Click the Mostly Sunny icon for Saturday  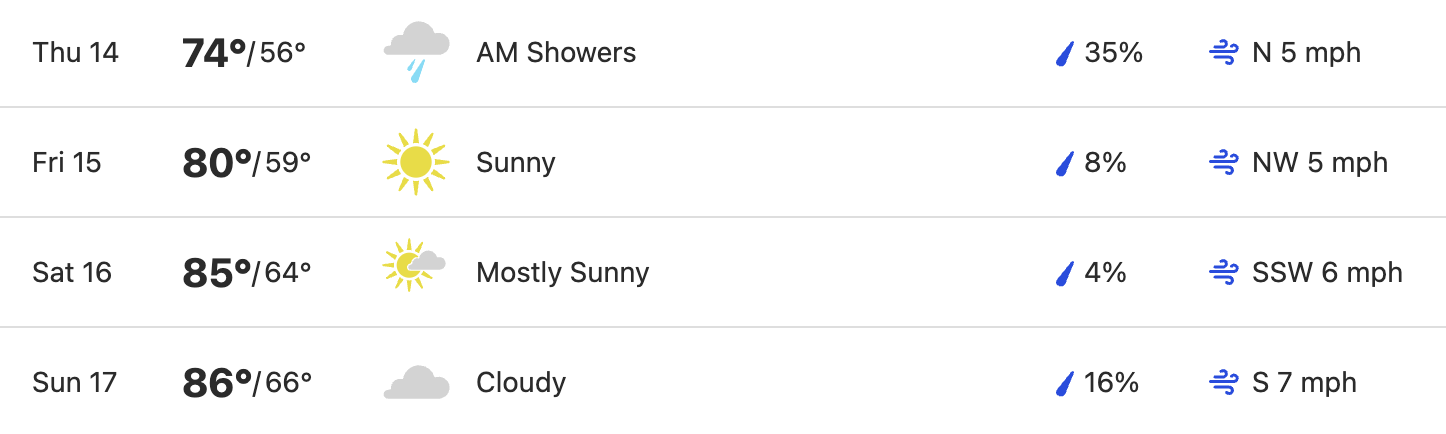(x=414, y=266)
